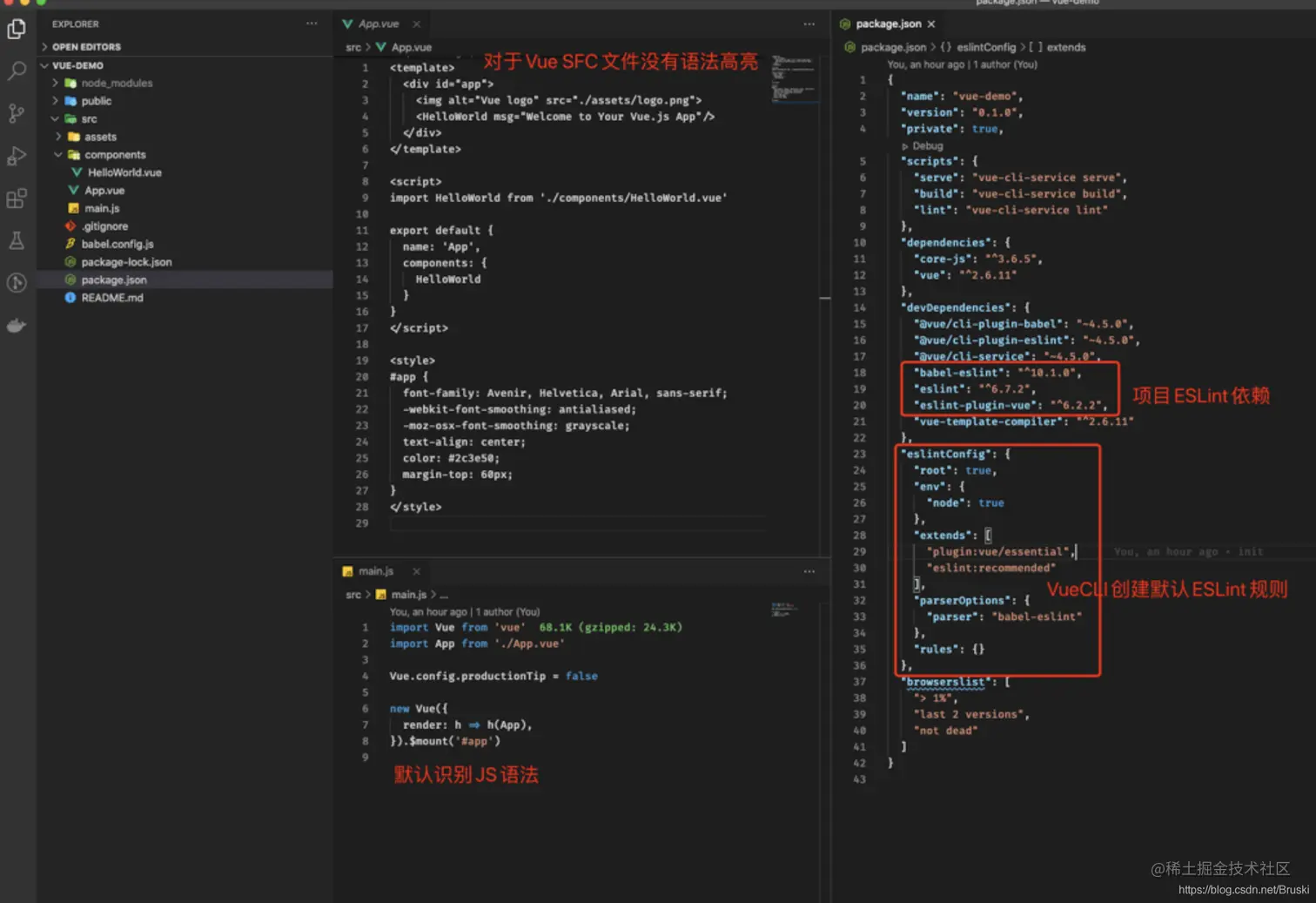Switch to the App.vue tab

click(x=378, y=24)
